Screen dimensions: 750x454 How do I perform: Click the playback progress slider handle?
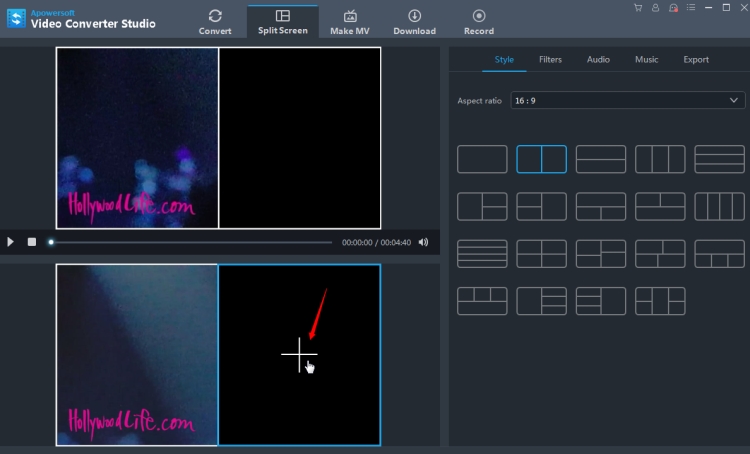pyautogui.click(x=51, y=242)
